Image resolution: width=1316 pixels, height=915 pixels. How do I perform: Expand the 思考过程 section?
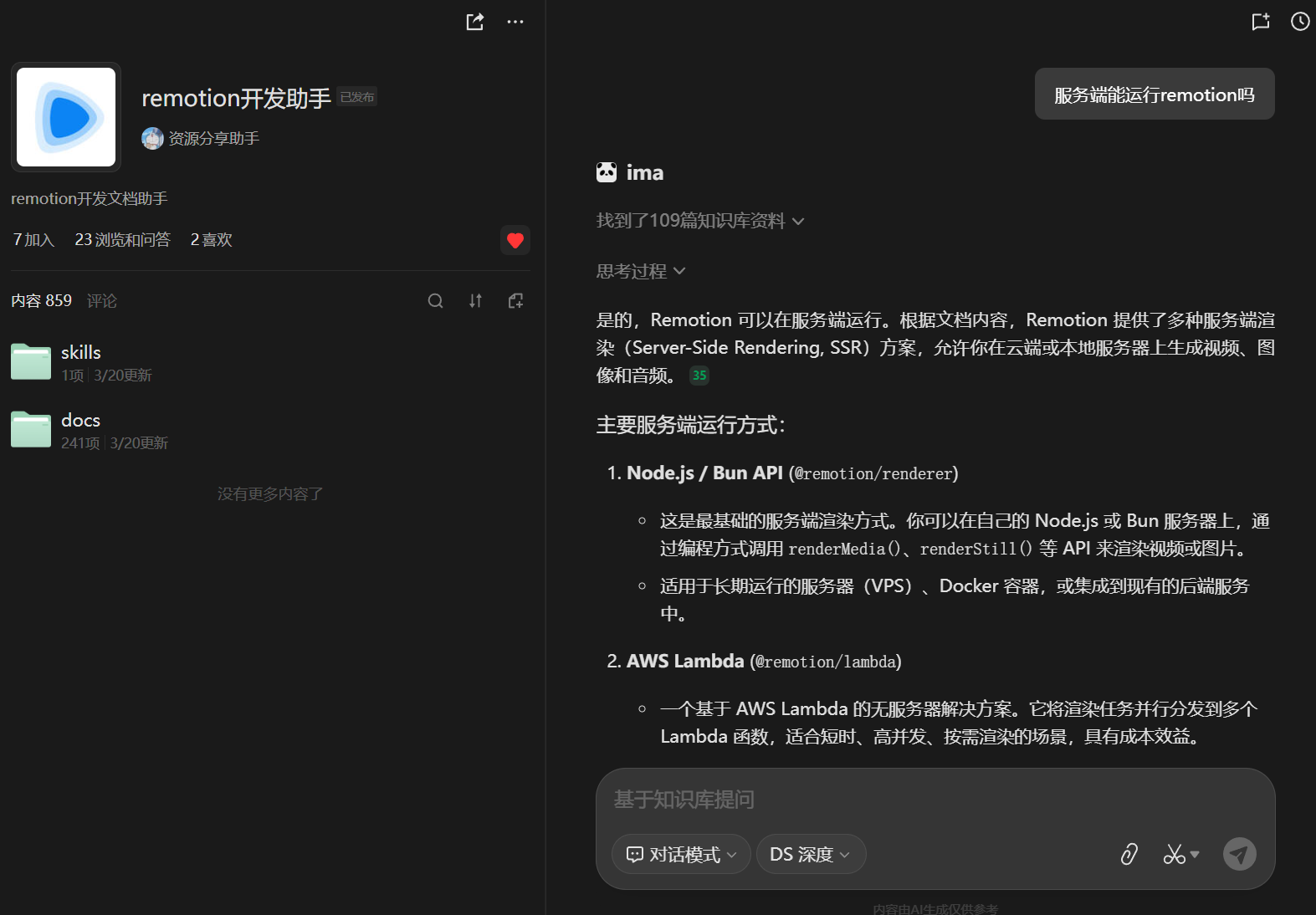[x=641, y=271]
